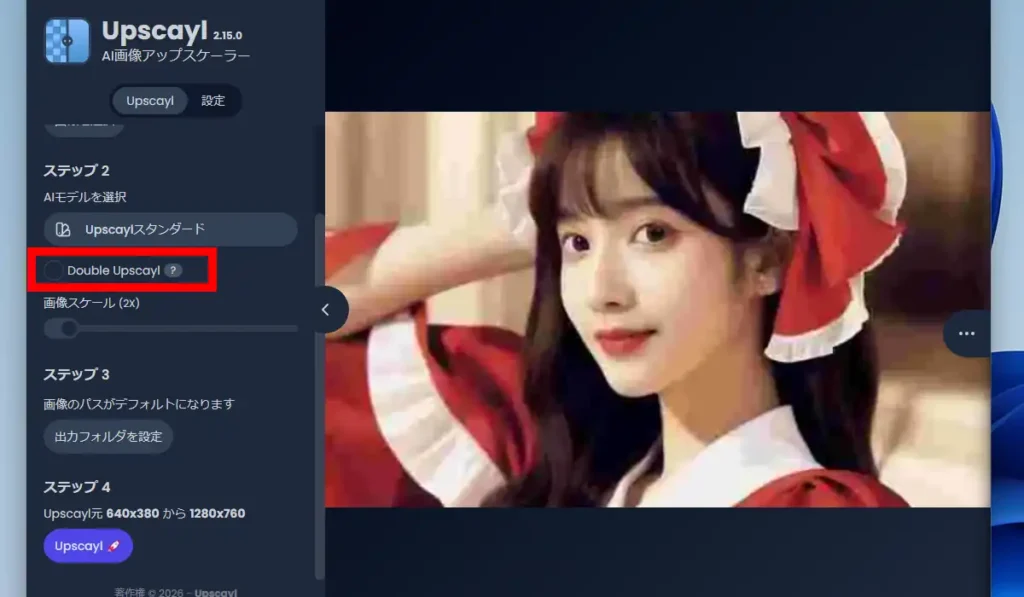Click the model icon inside the Upscaylスタンダード selector

click(x=63, y=230)
